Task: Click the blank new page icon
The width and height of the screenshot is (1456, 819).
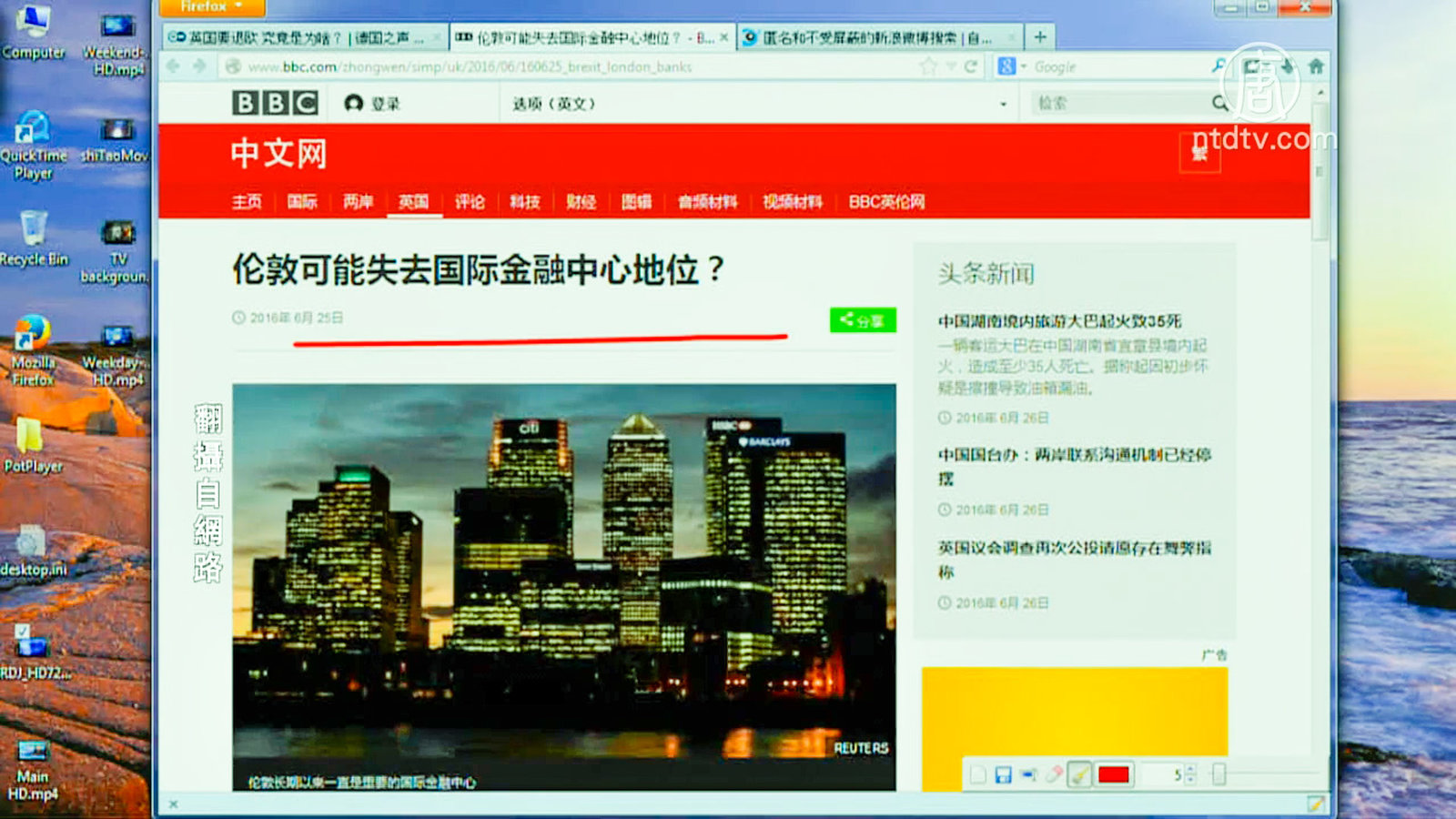Action: [978, 774]
